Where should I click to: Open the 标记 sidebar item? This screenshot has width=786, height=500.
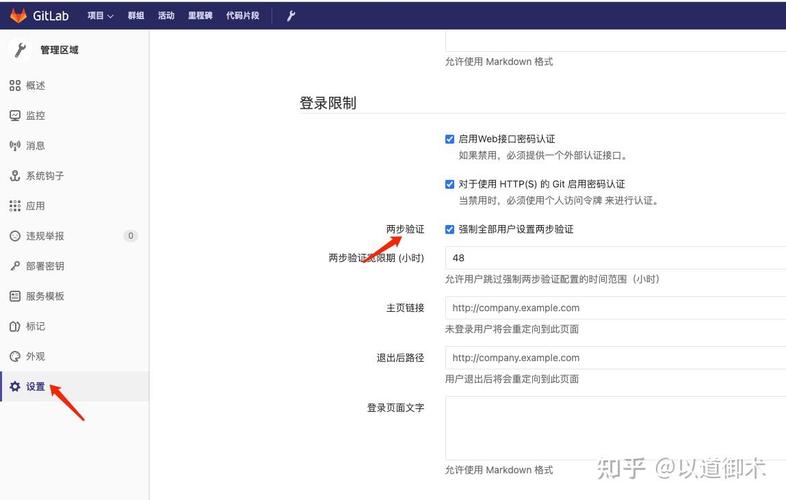(x=74, y=326)
